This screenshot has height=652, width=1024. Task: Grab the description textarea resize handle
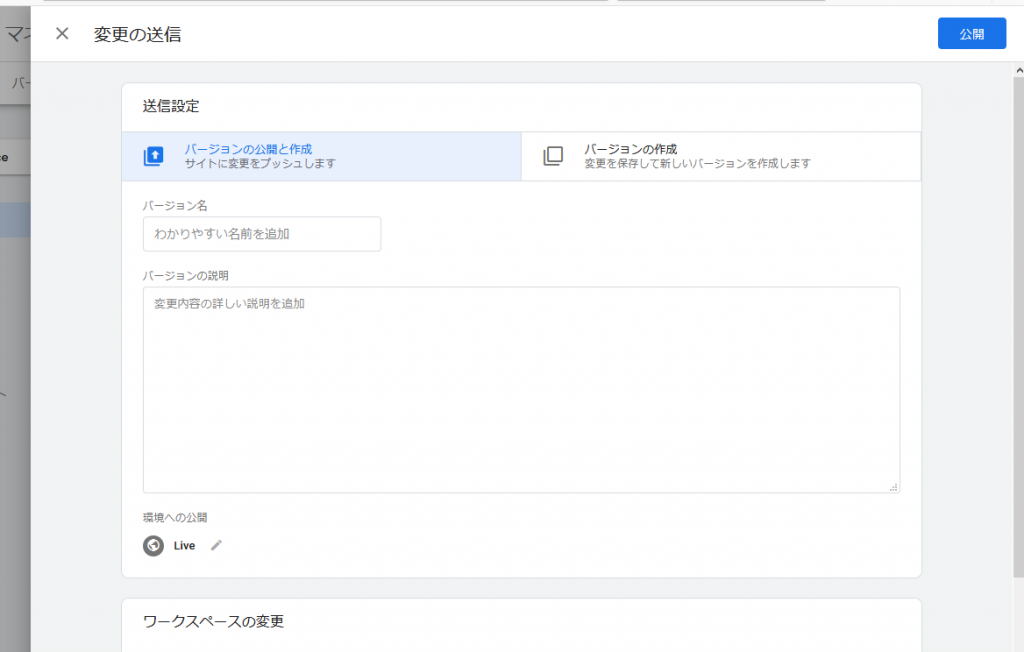[893, 487]
